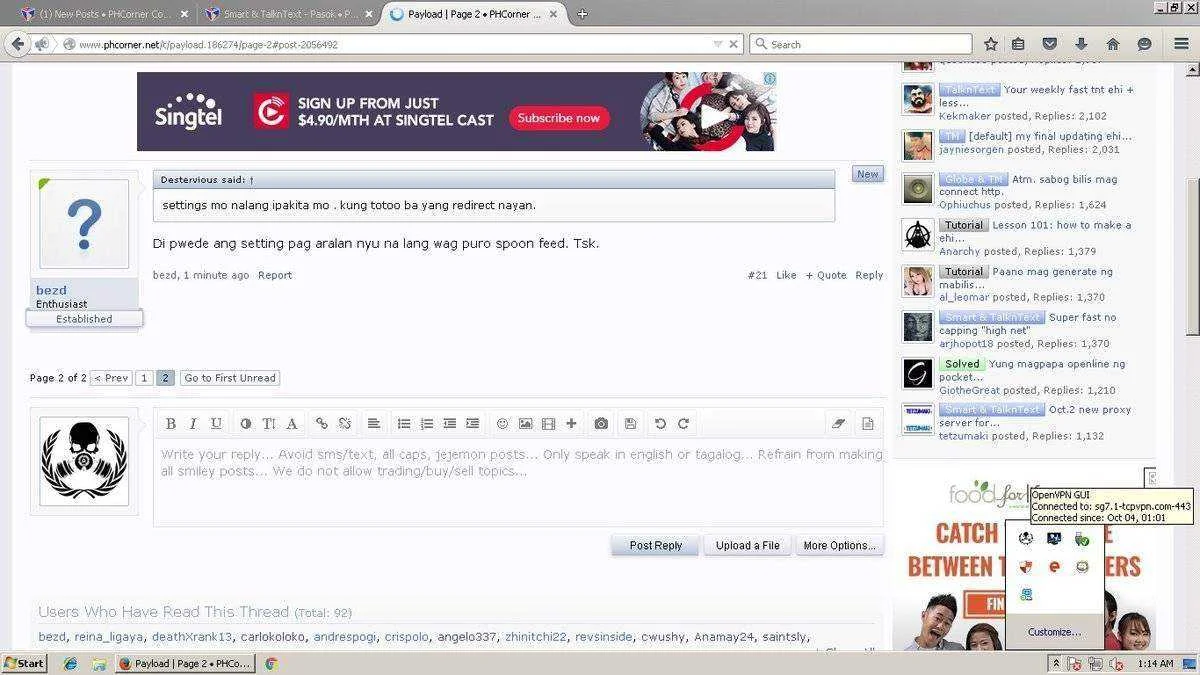The height and width of the screenshot is (675, 1200).
Task: Click the undo icon in editor
Action: [660, 424]
